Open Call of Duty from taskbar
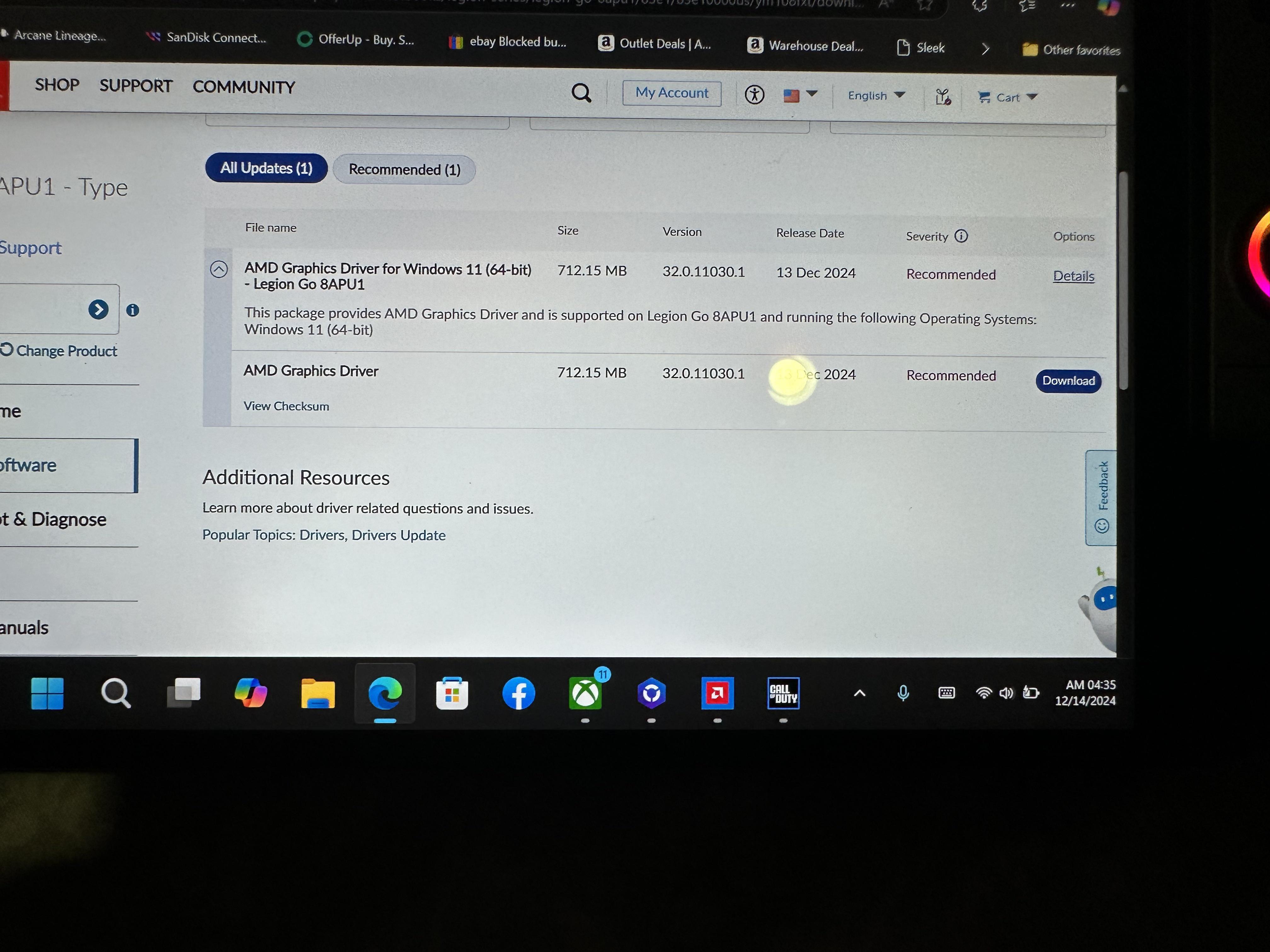1270x952 pixels. [783, 693]
